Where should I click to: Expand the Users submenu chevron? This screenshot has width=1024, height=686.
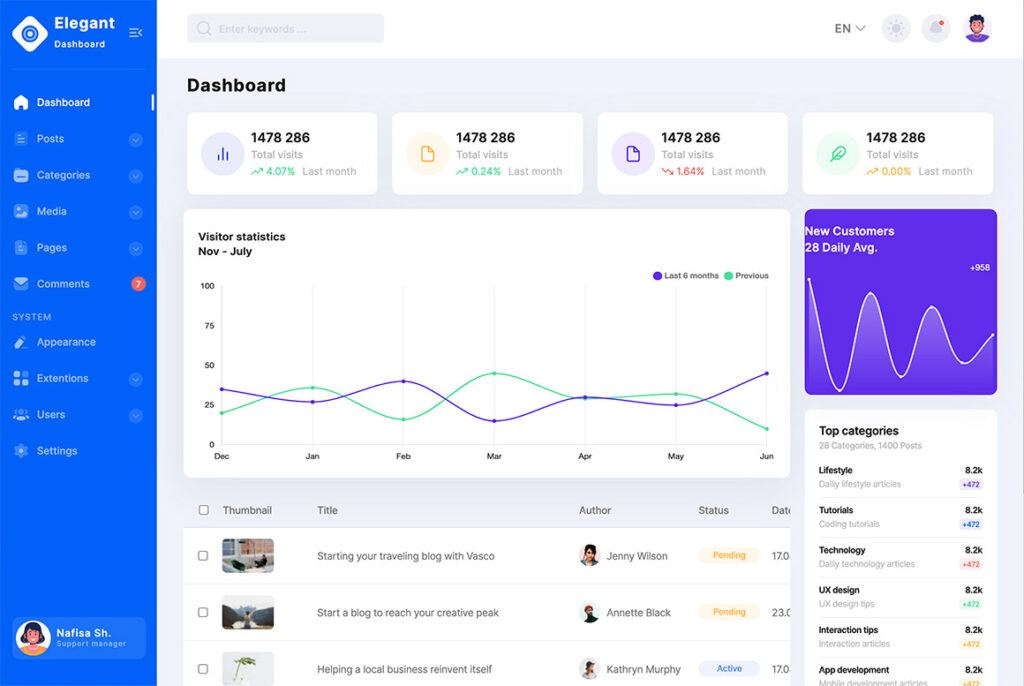click(136, 416)
